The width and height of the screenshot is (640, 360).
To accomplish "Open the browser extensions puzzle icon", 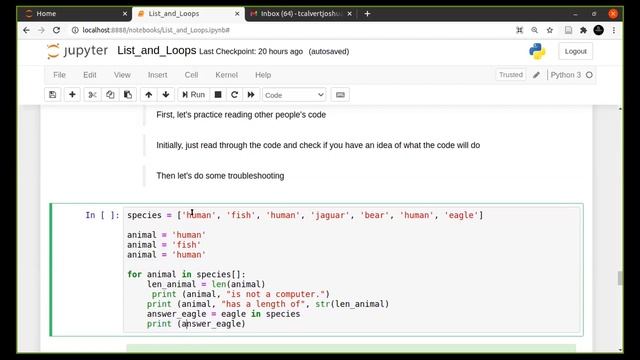I will coord(583,30).
